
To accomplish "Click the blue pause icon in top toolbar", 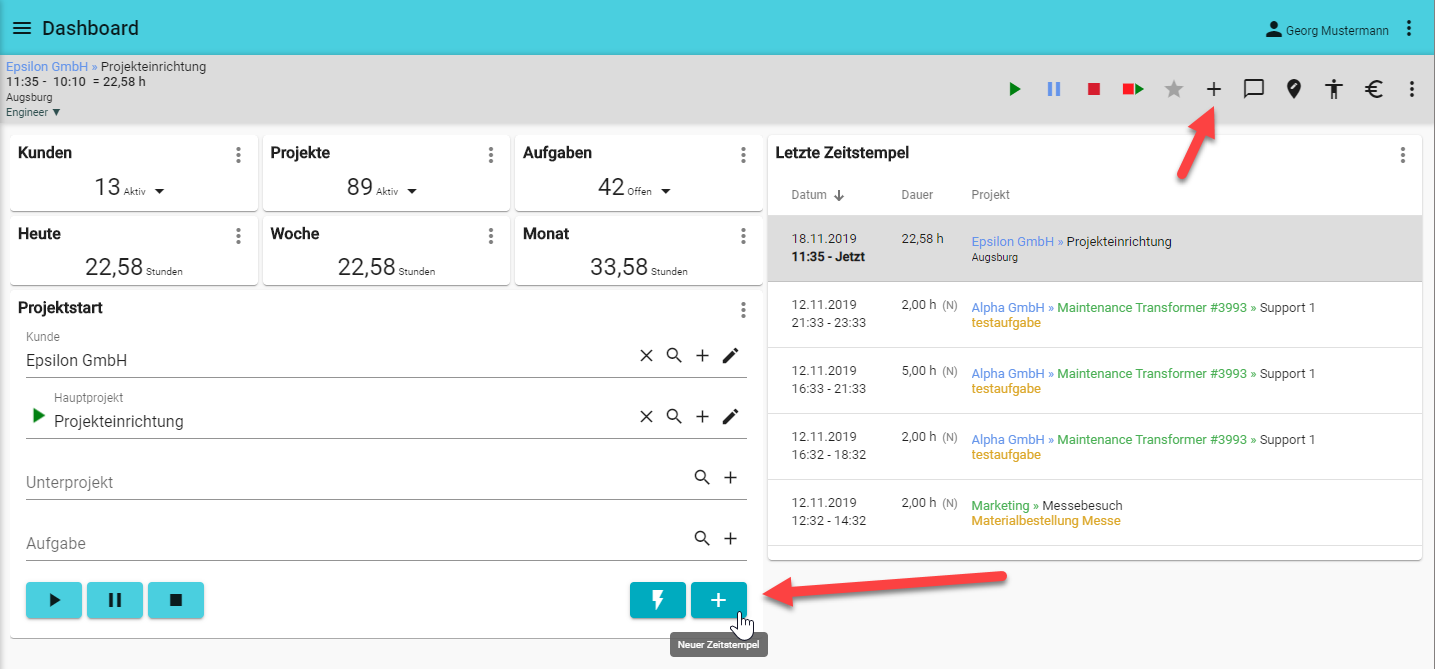I will 1054,89.
